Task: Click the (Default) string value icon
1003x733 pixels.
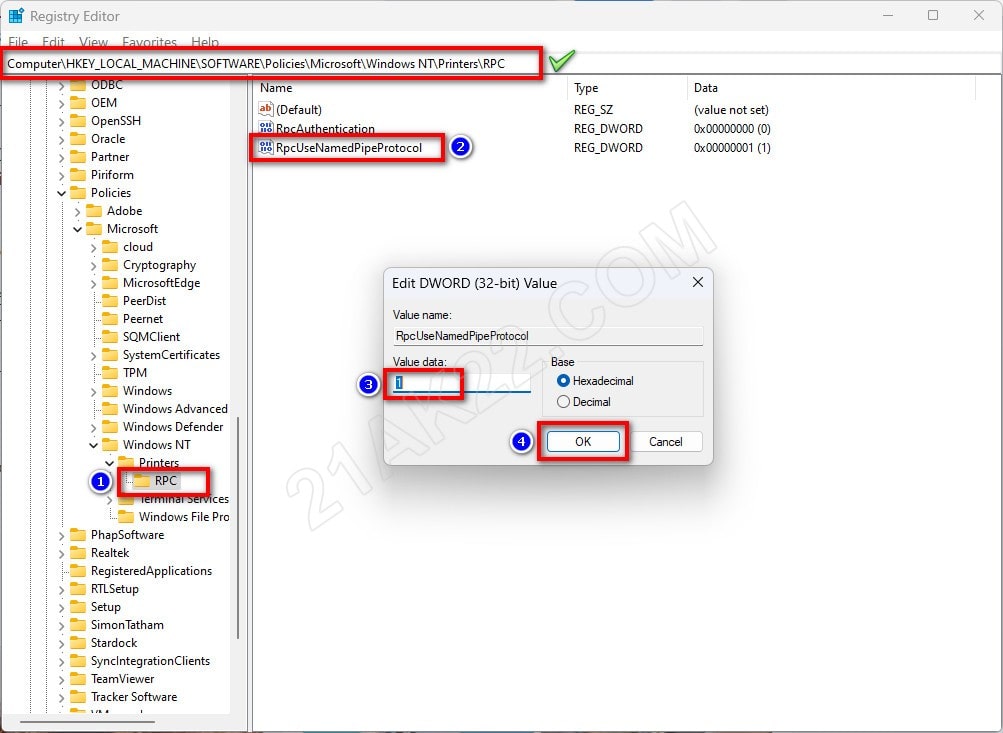Action: pyautogui.click(x=265, y=109)
